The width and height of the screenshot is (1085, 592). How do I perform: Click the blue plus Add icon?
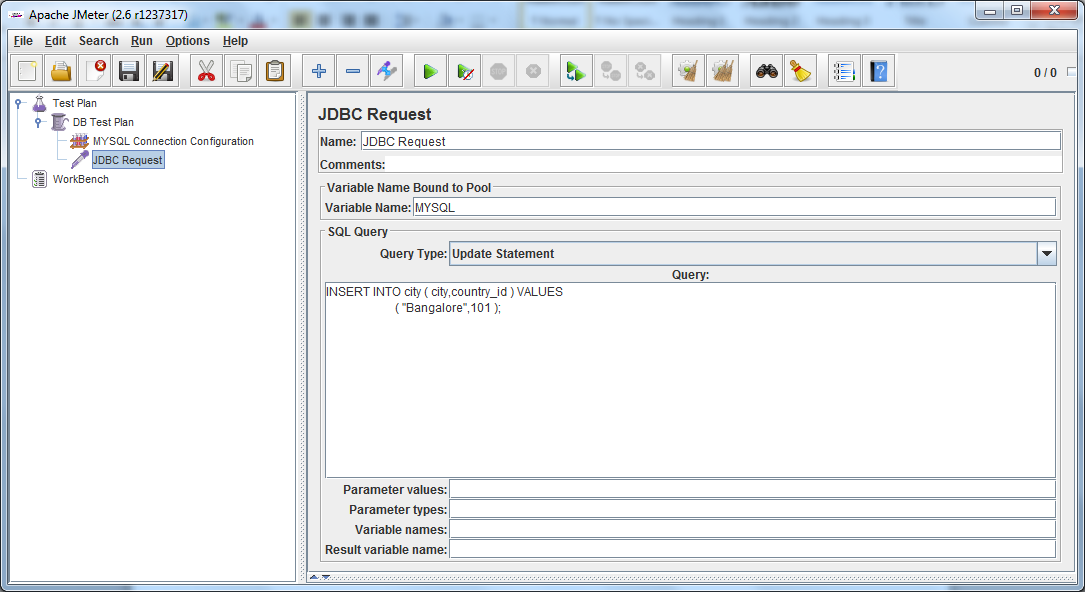coord(318,70)
